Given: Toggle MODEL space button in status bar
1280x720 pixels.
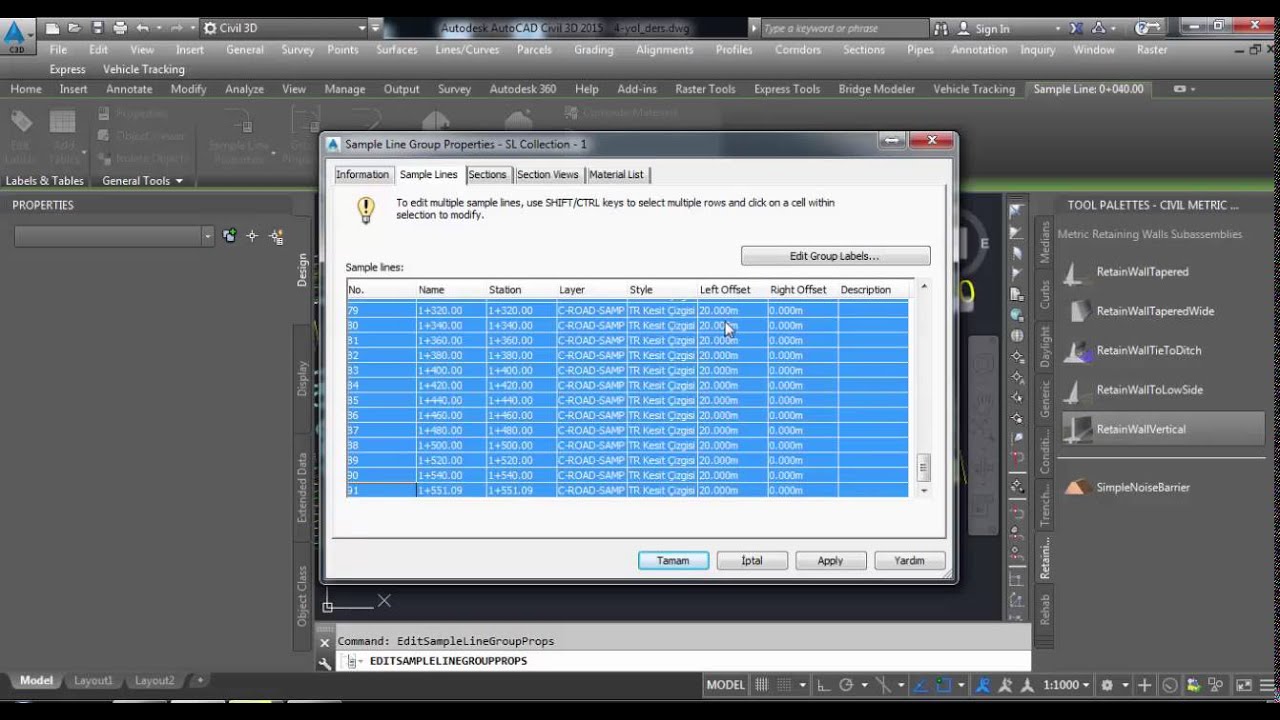Looking at the screenshot, I should click(x=726, y=685).
